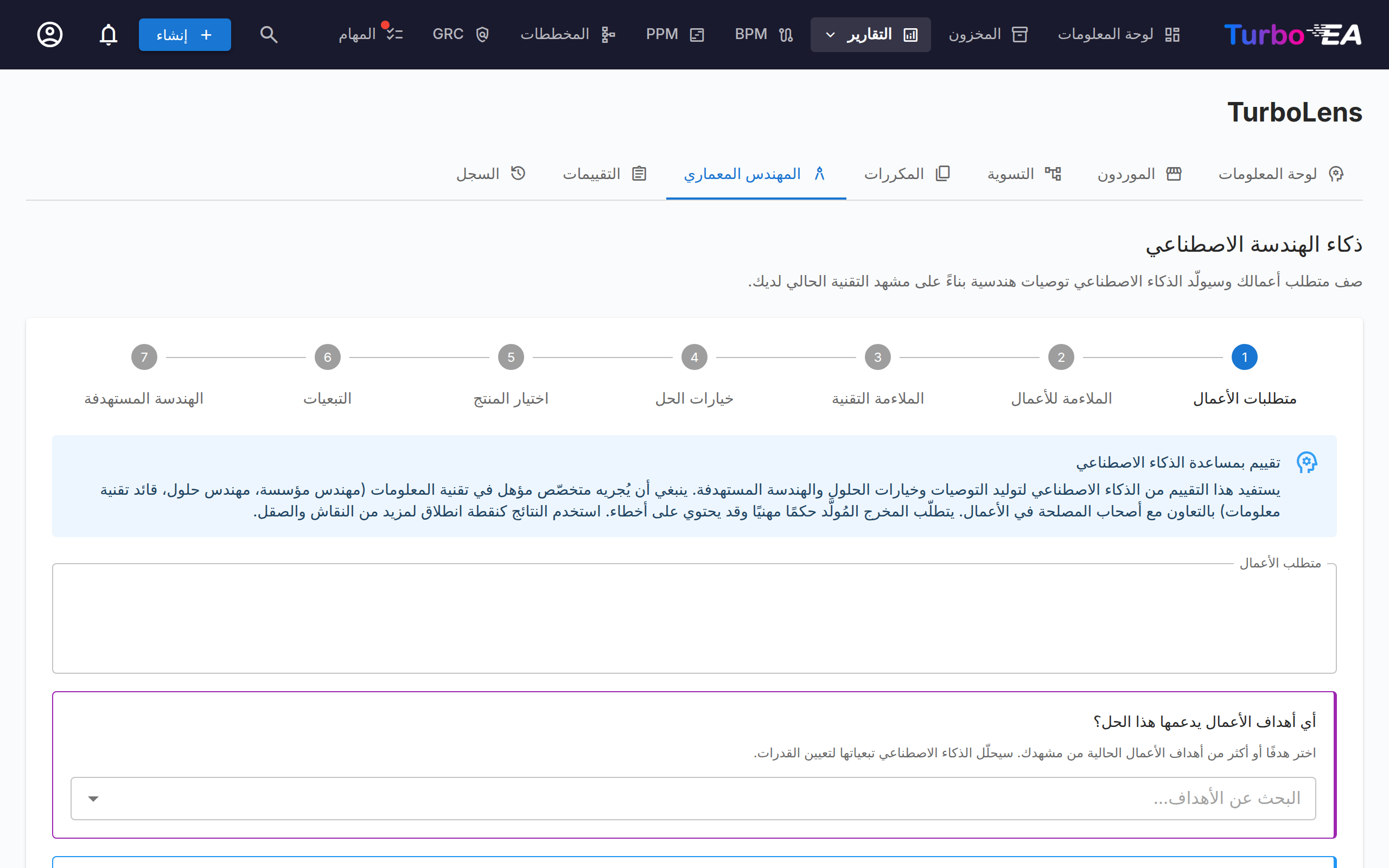This screenshot has height=868, width=1389.
Task: Expand the objectives dropdown arrow
Action: tap(93, 799)
